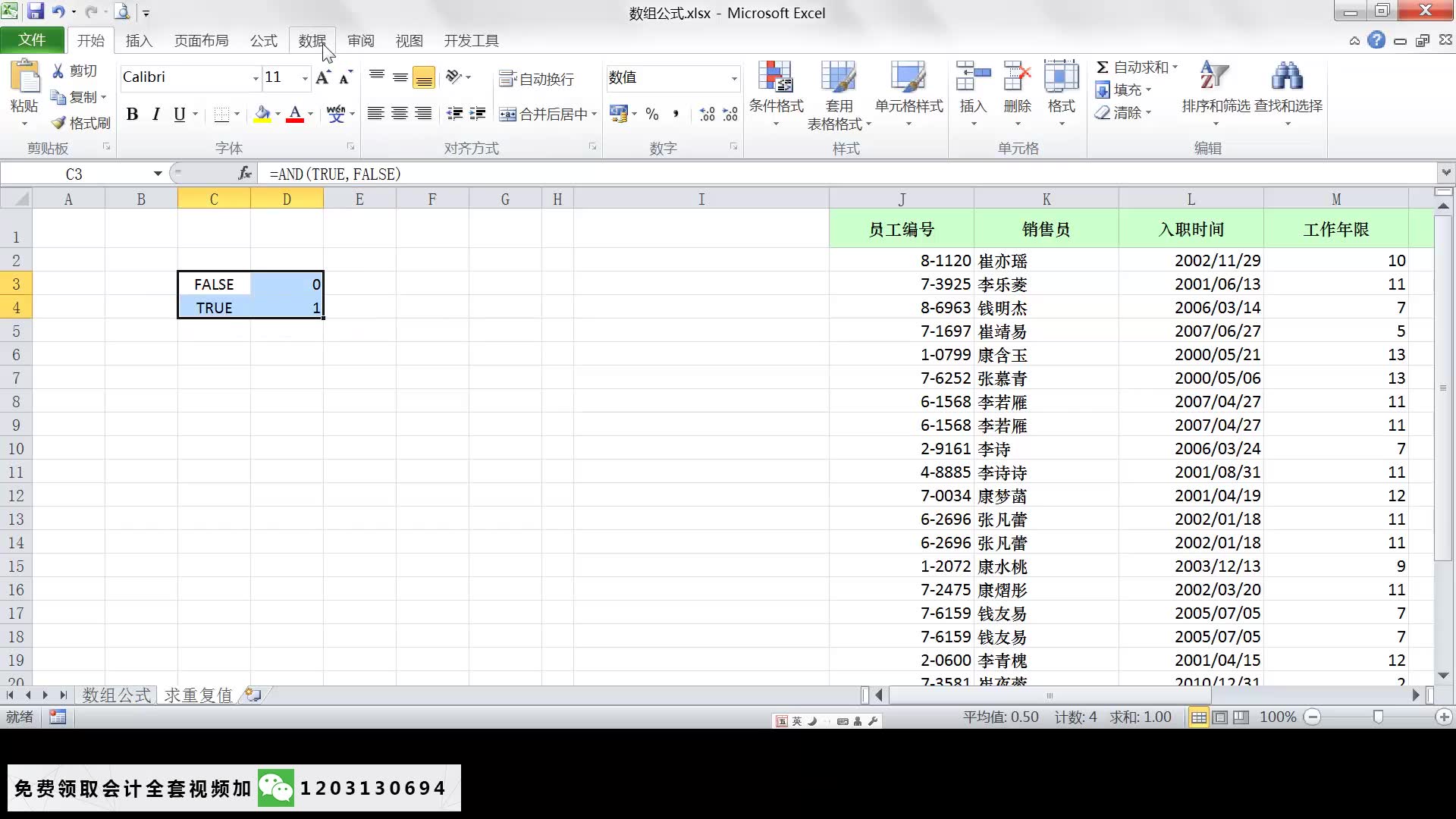Viewport: 1456px width, 819px height.
Task: Click the Increase Decimal icon
Action: click(707, 115)
